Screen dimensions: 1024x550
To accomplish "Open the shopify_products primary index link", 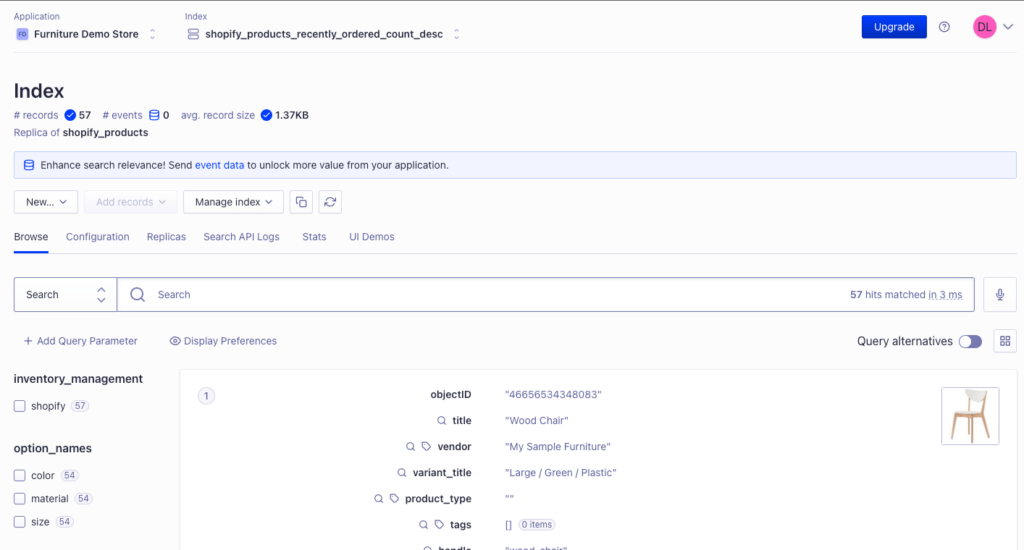I will [105, 133].
